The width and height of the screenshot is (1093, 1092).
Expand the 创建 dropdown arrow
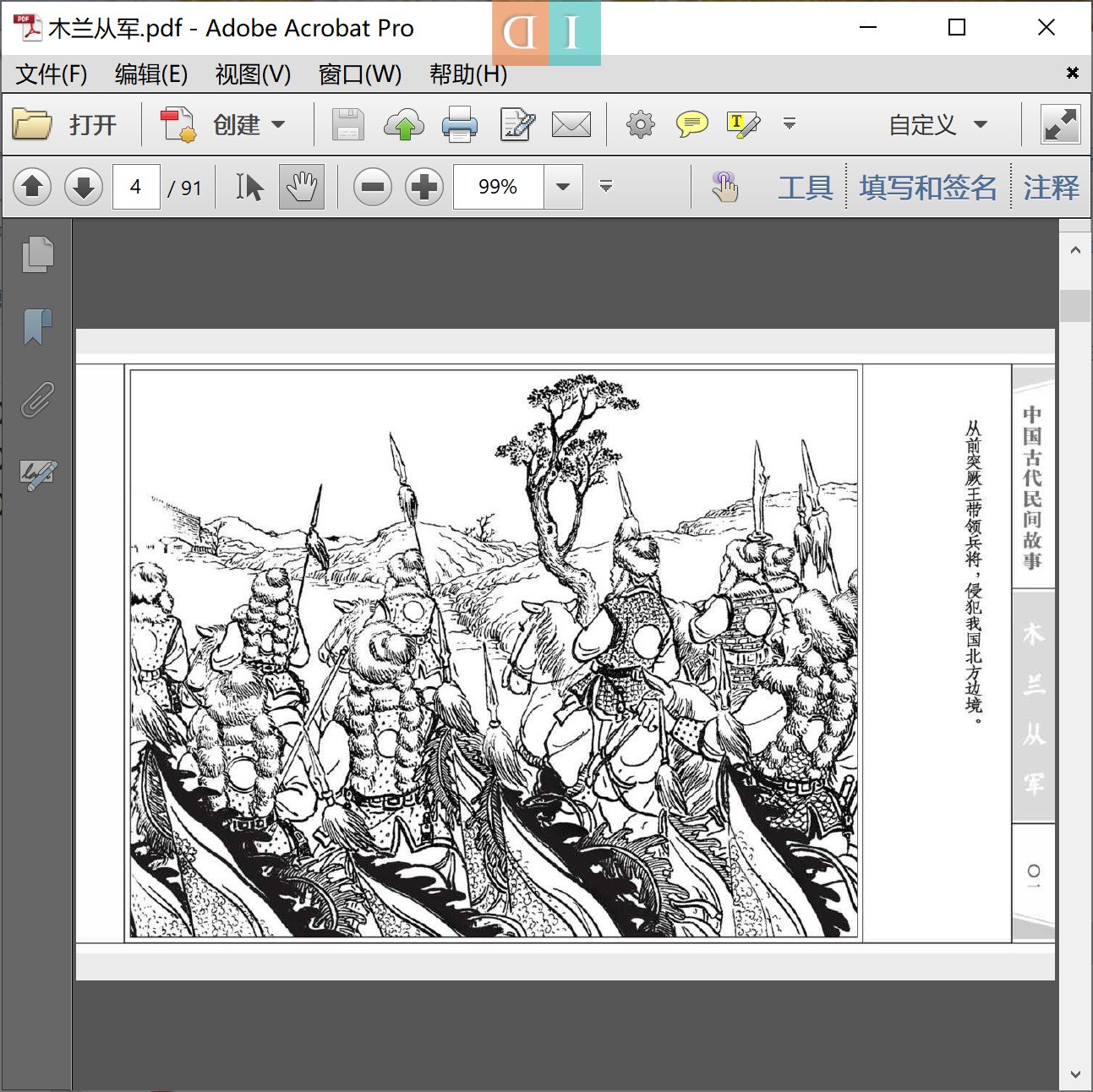(x=278, y=124)
